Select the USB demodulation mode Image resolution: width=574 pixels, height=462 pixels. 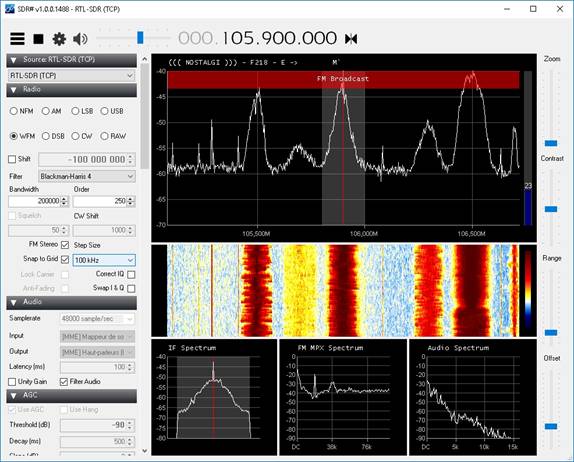click(112, 111)
